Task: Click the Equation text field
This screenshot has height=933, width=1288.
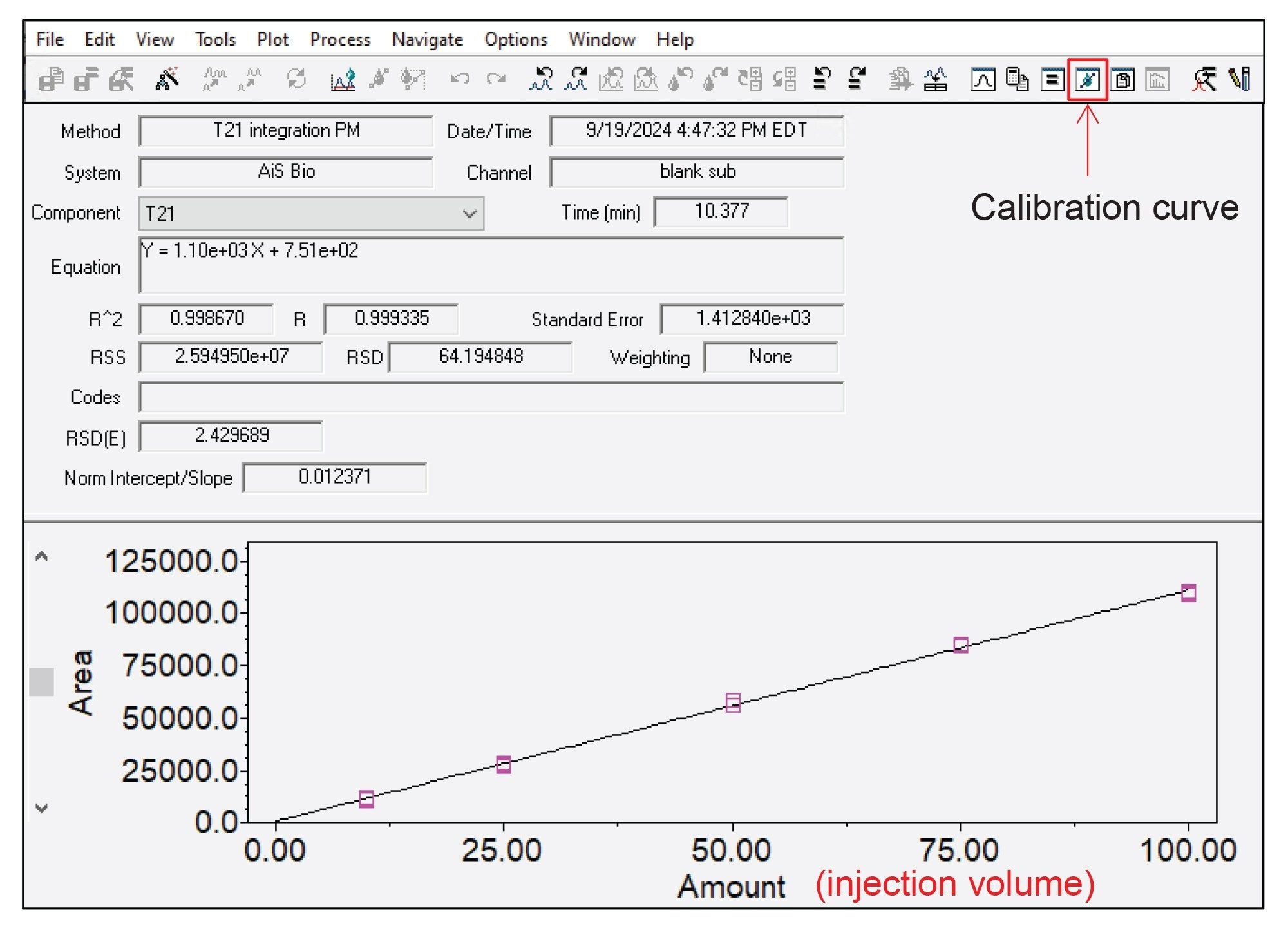Action: pyautogui.click(x=491, y=265)
